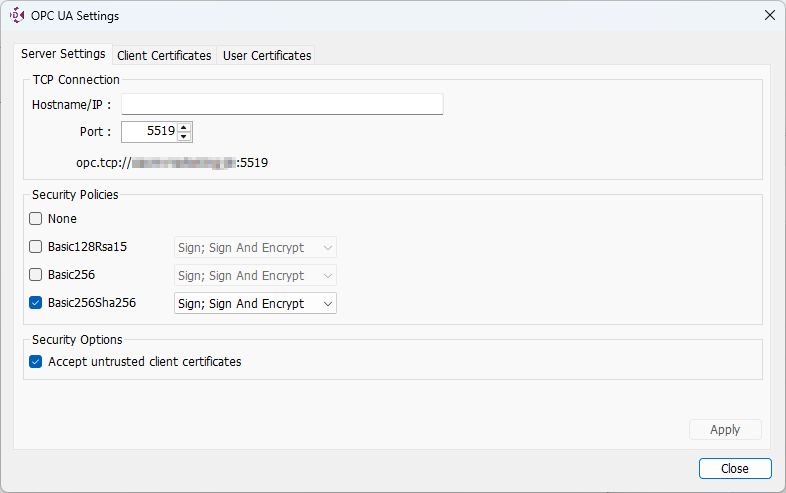Viewport: 786px width, 493px height.
Task: Decrease the port number with down arrow
Action: tap(184, 137)
